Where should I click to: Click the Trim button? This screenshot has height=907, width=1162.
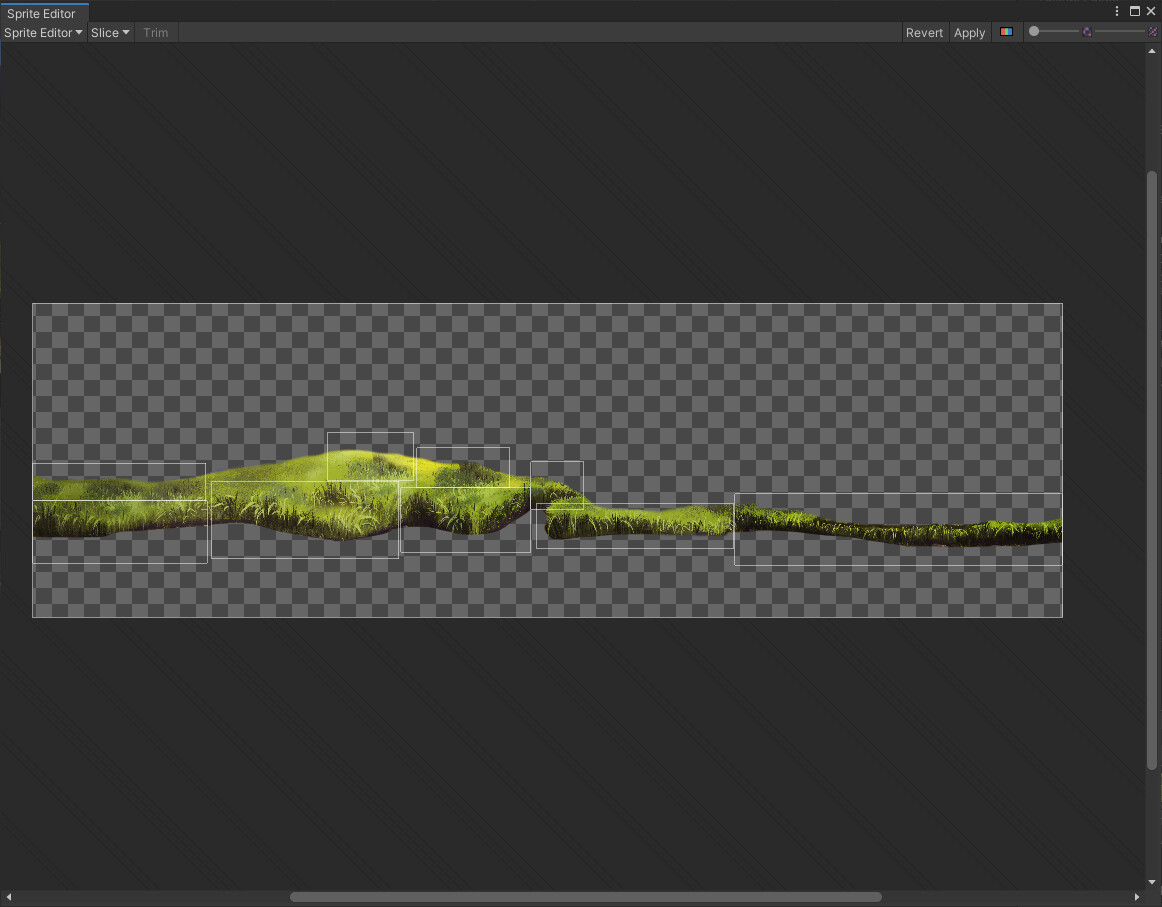click(155, 32)
